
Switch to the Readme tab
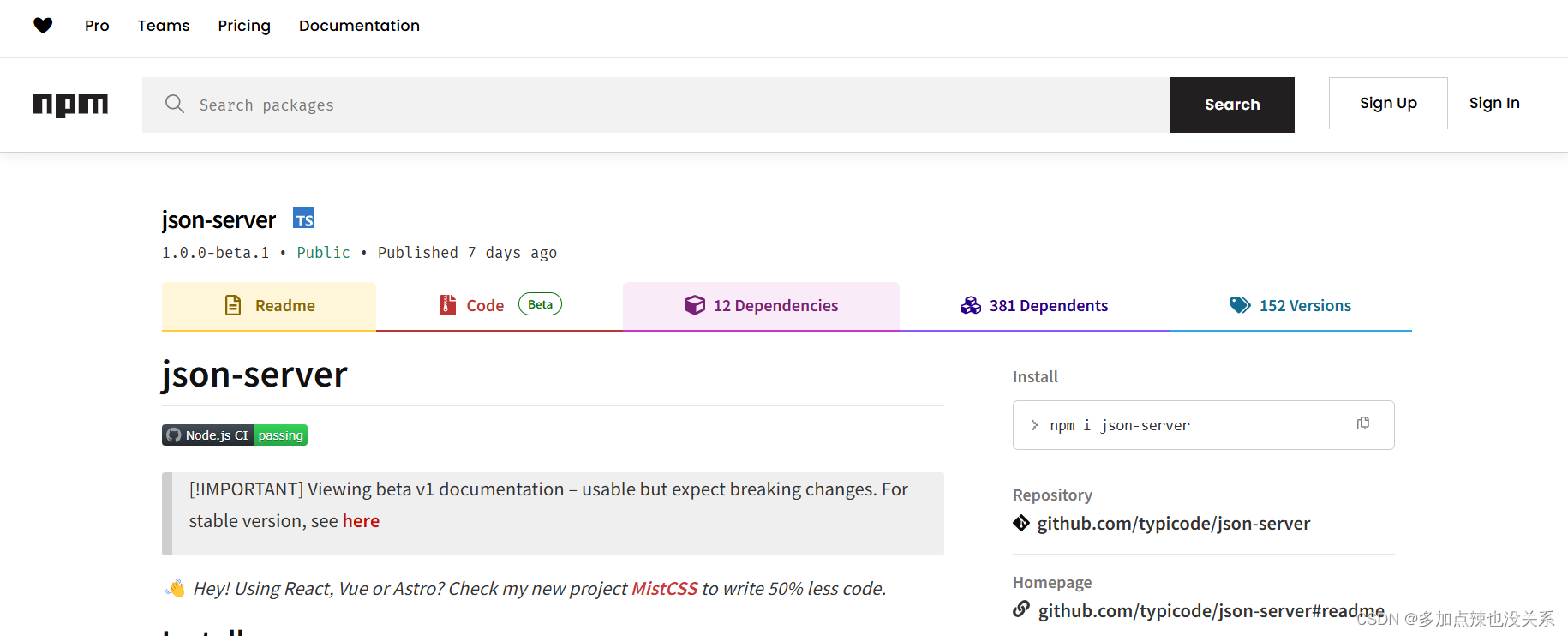pos(269,306)
